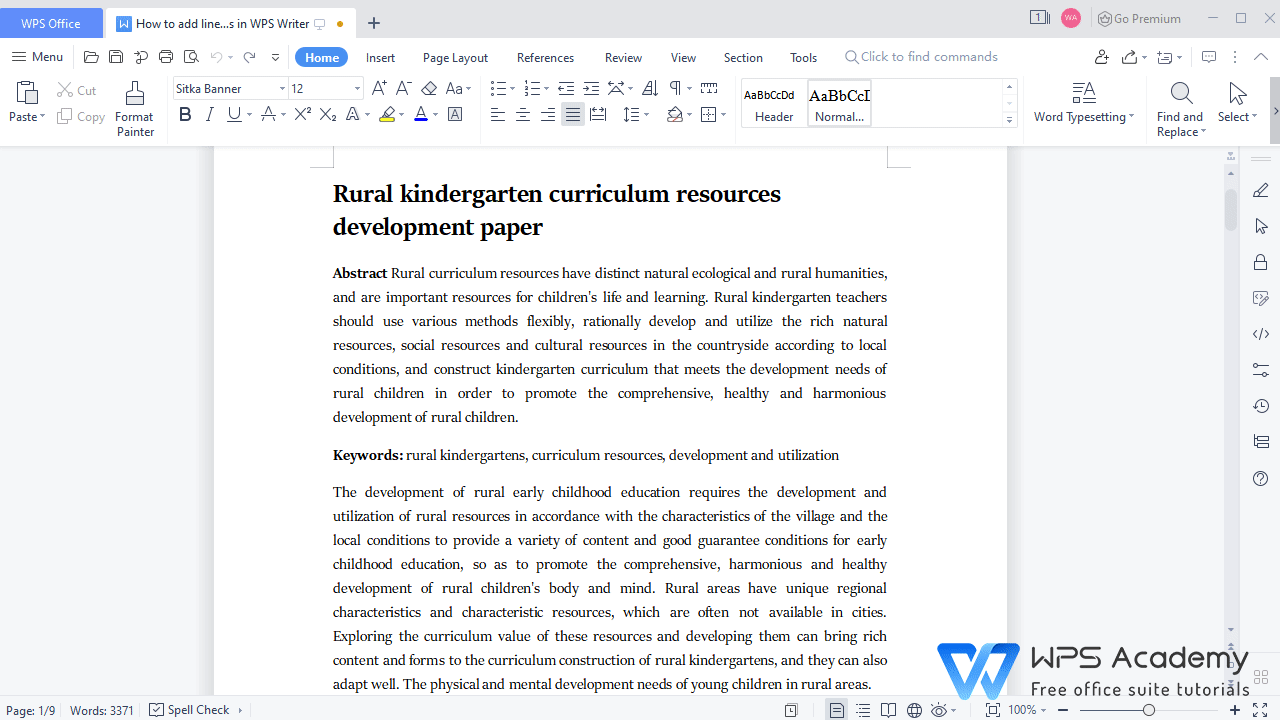Apply subscript formatting
The width and height of the screenshot is (1280, 720).
327,115
